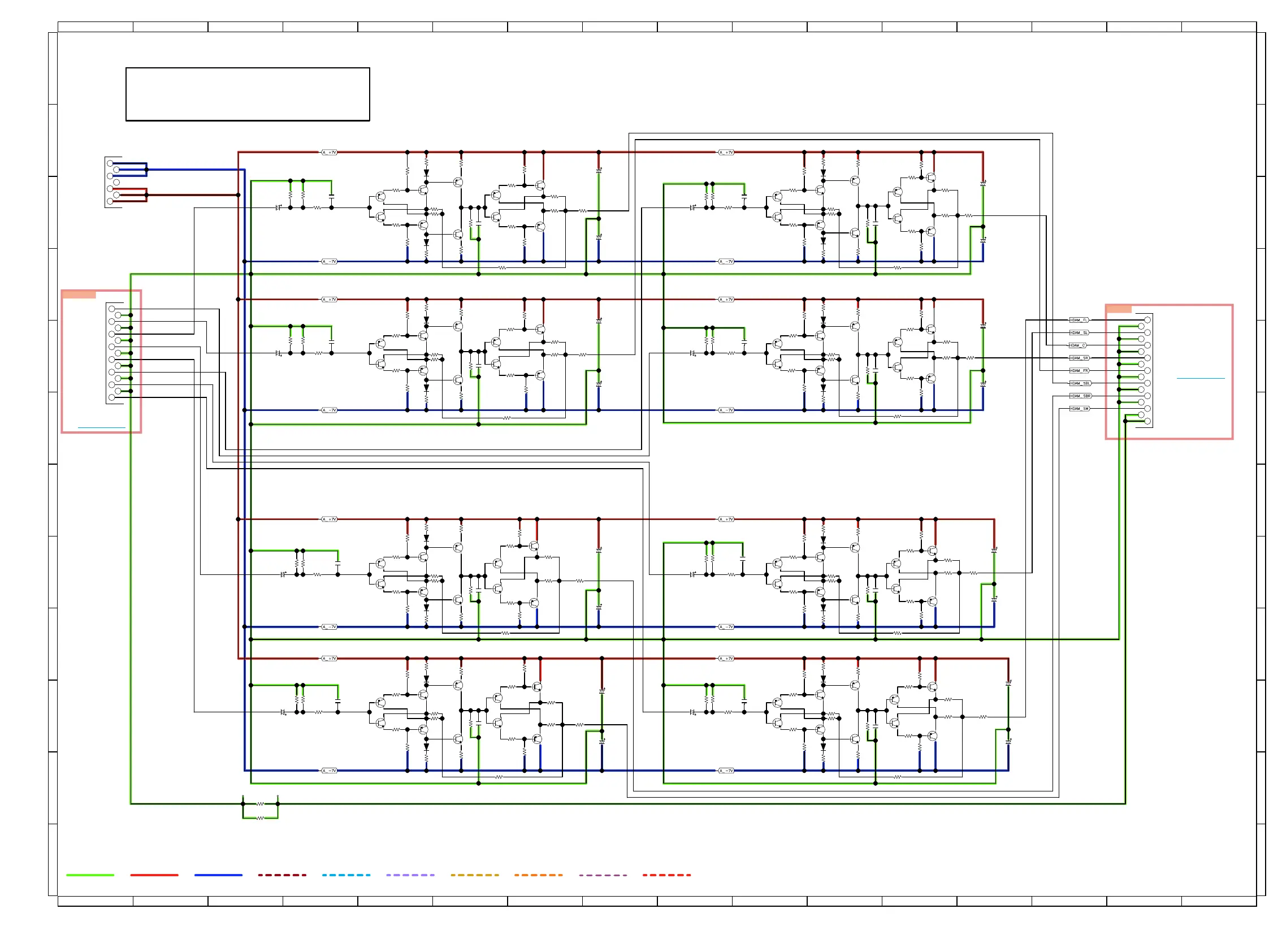
Task: Select the HDAM_C signal tag
Action: coord(1077,345)
